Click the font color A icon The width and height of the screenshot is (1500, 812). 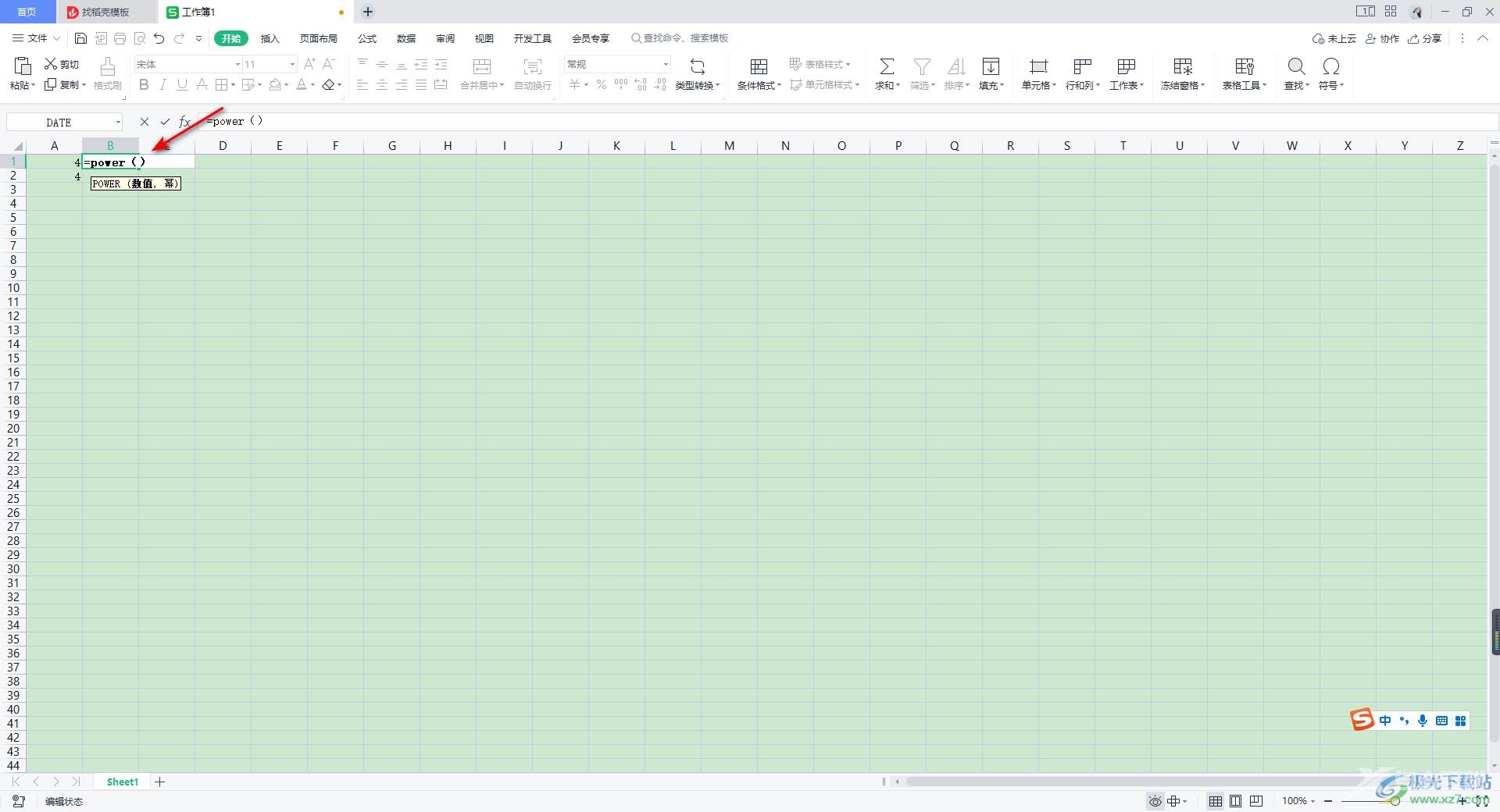coord(302,84)
